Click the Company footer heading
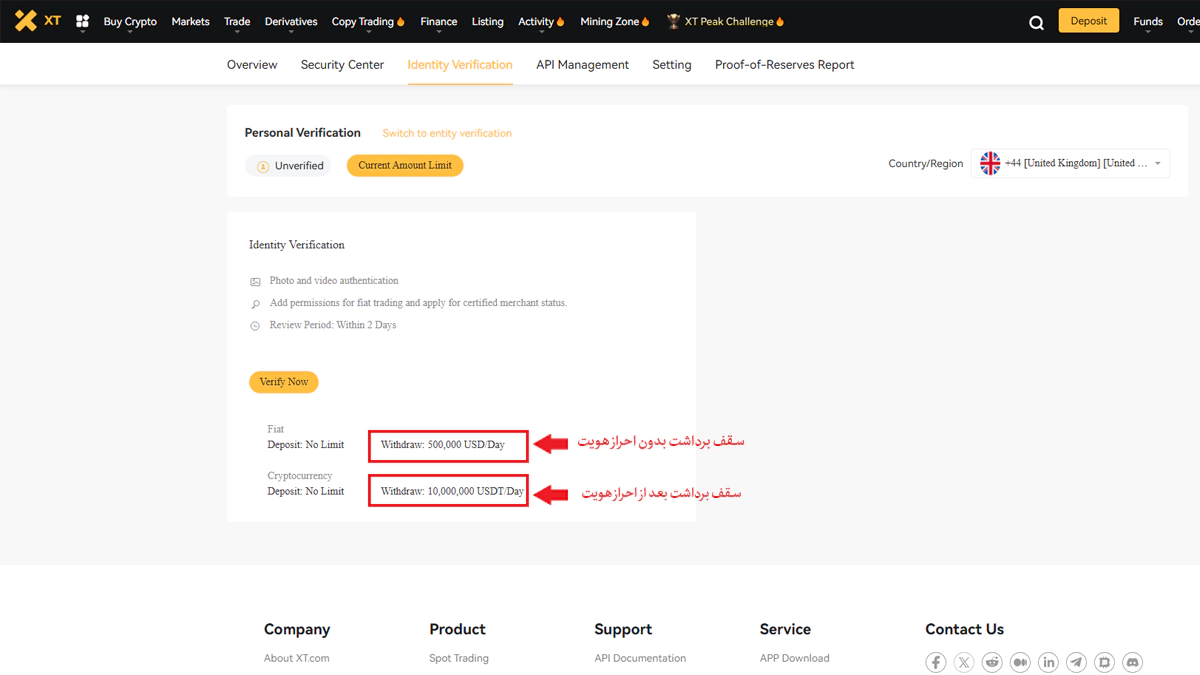1200x675 pixels. tap(297, 629)
